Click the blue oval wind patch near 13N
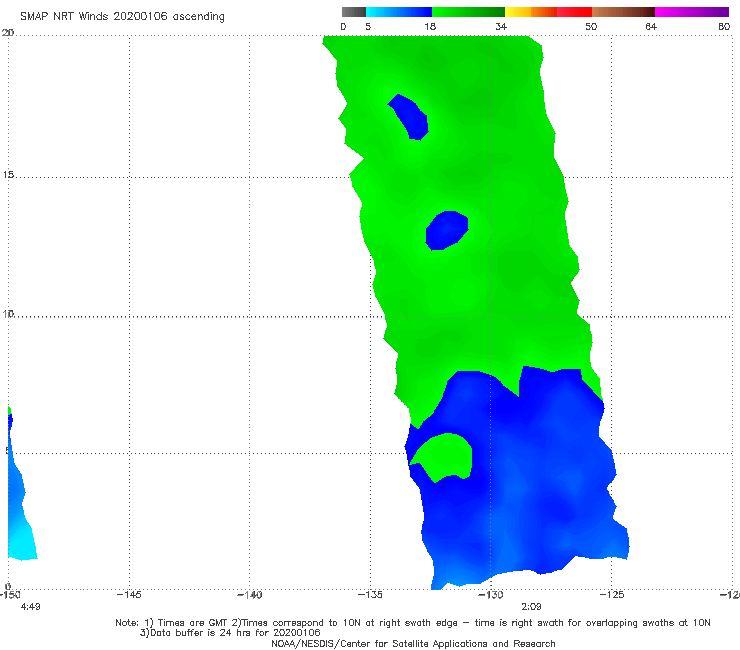The width and height of the screenshot is (740, 650). pyautogui.click(x=446, y=230)
